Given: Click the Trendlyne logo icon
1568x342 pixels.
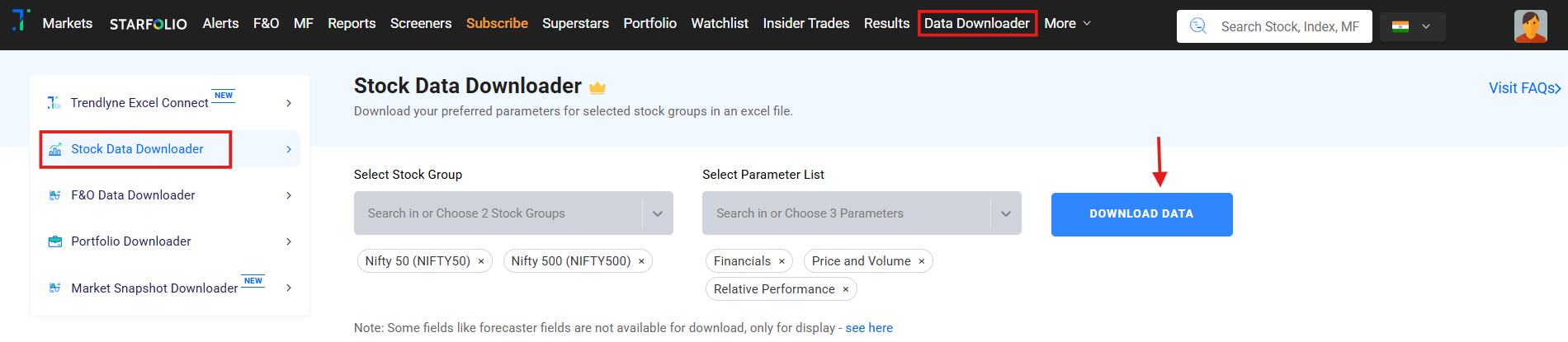Looking at the screenshot, I should pyautogui.click(x=21, y=20).
